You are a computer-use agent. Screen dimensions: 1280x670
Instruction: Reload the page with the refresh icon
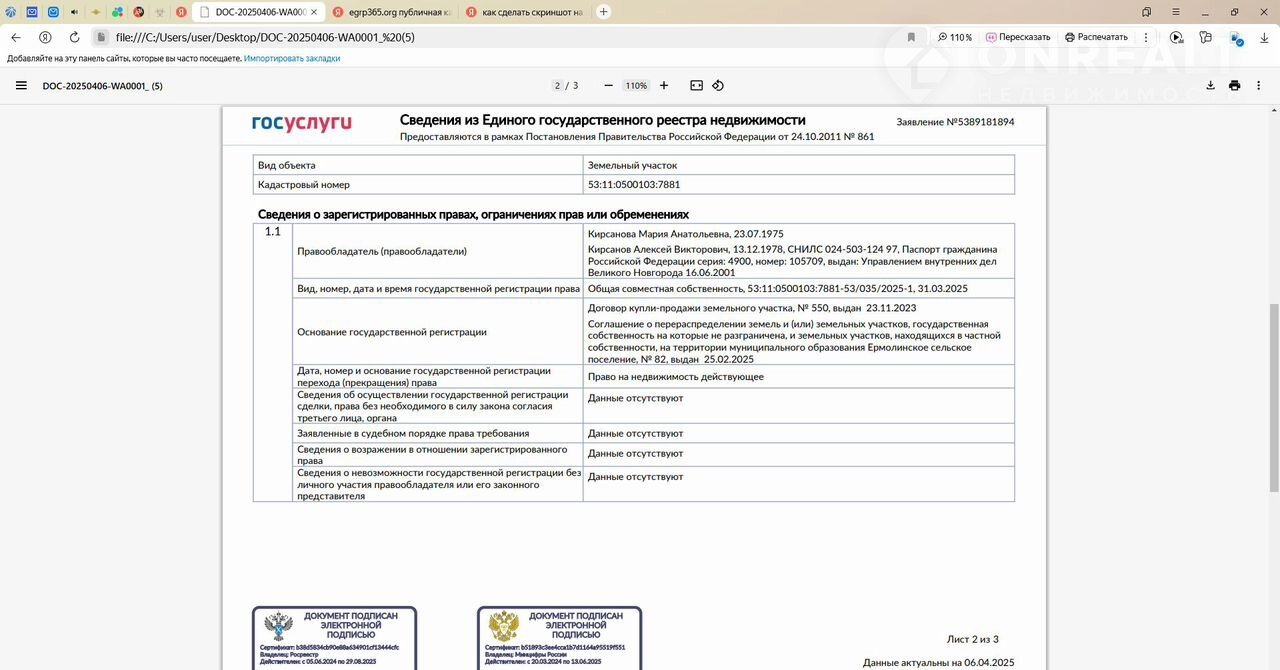click(x=74, y=37)
